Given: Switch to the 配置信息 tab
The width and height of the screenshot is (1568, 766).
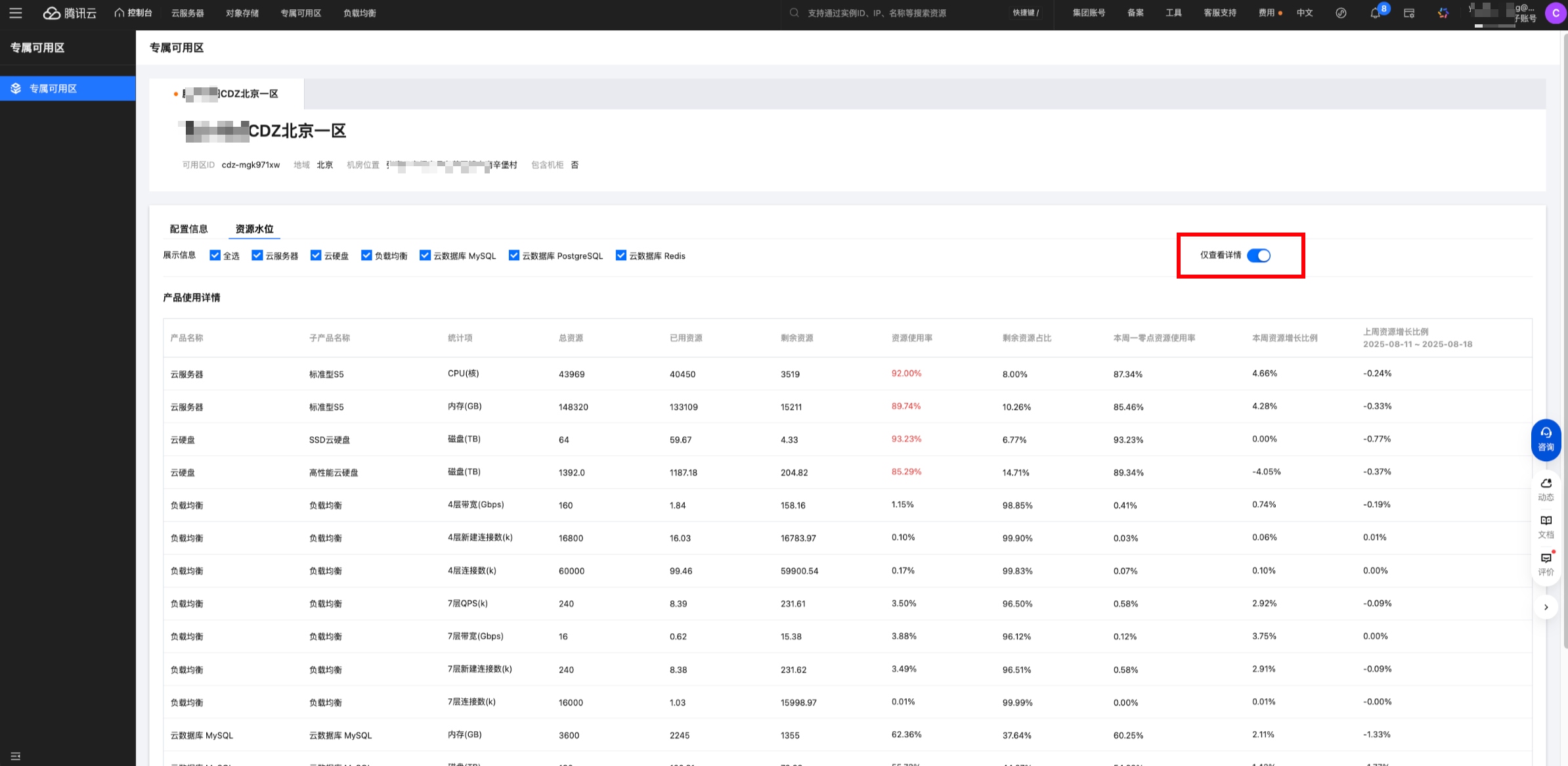Looking at the screenshot, I should coord(188,229).
